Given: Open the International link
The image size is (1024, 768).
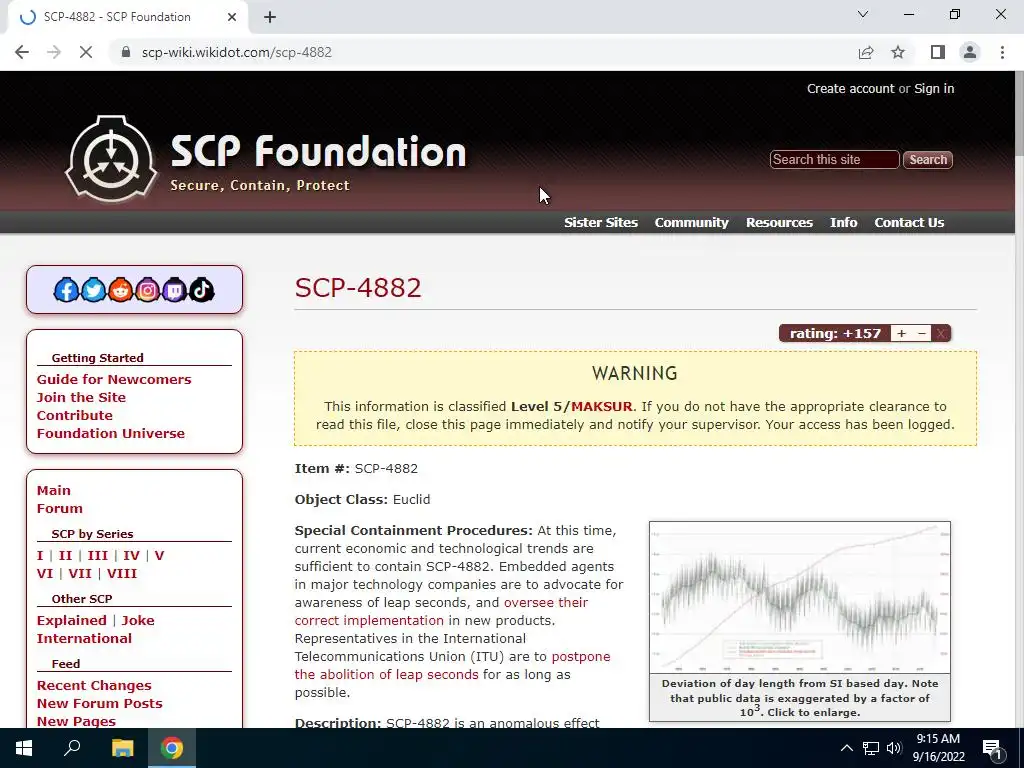Looking at the screenshot, I should click(84, 639).
